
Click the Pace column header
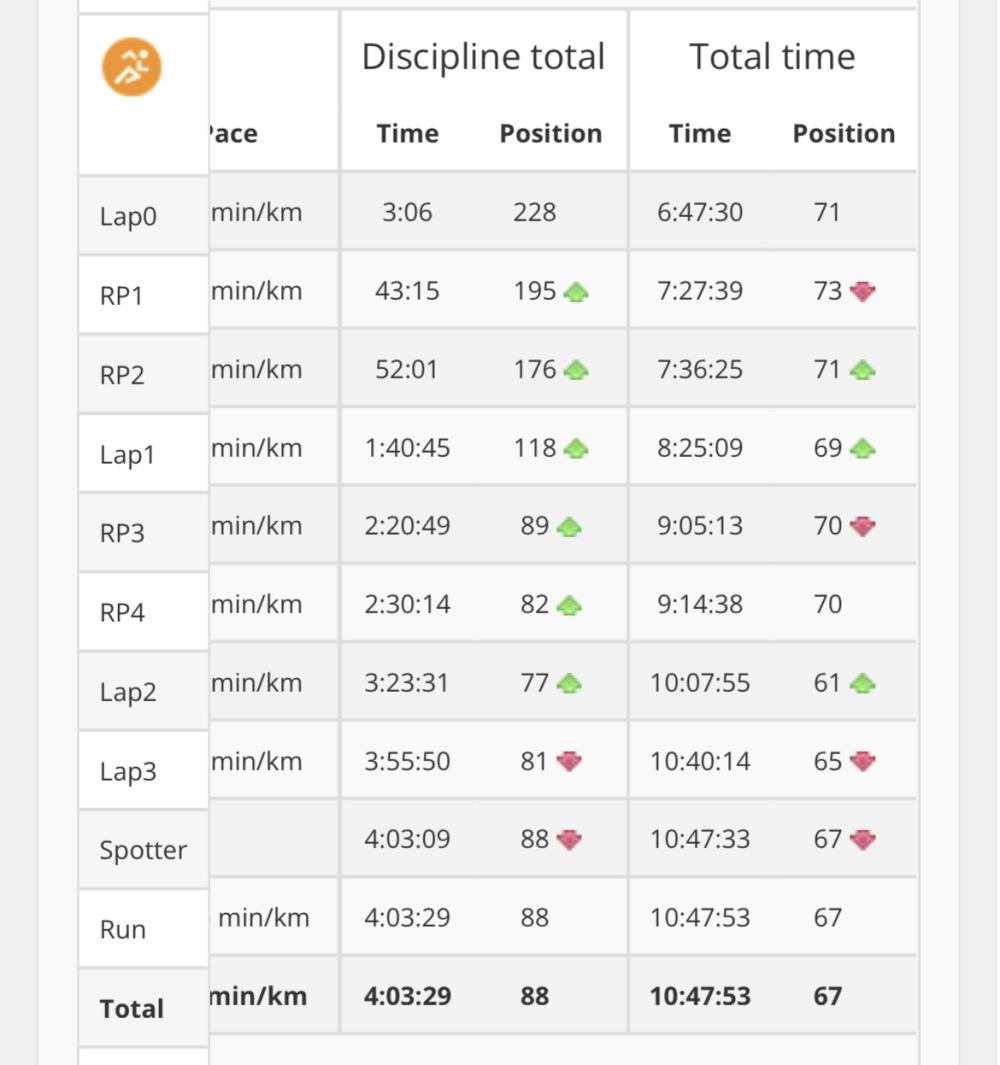(233, 133)
